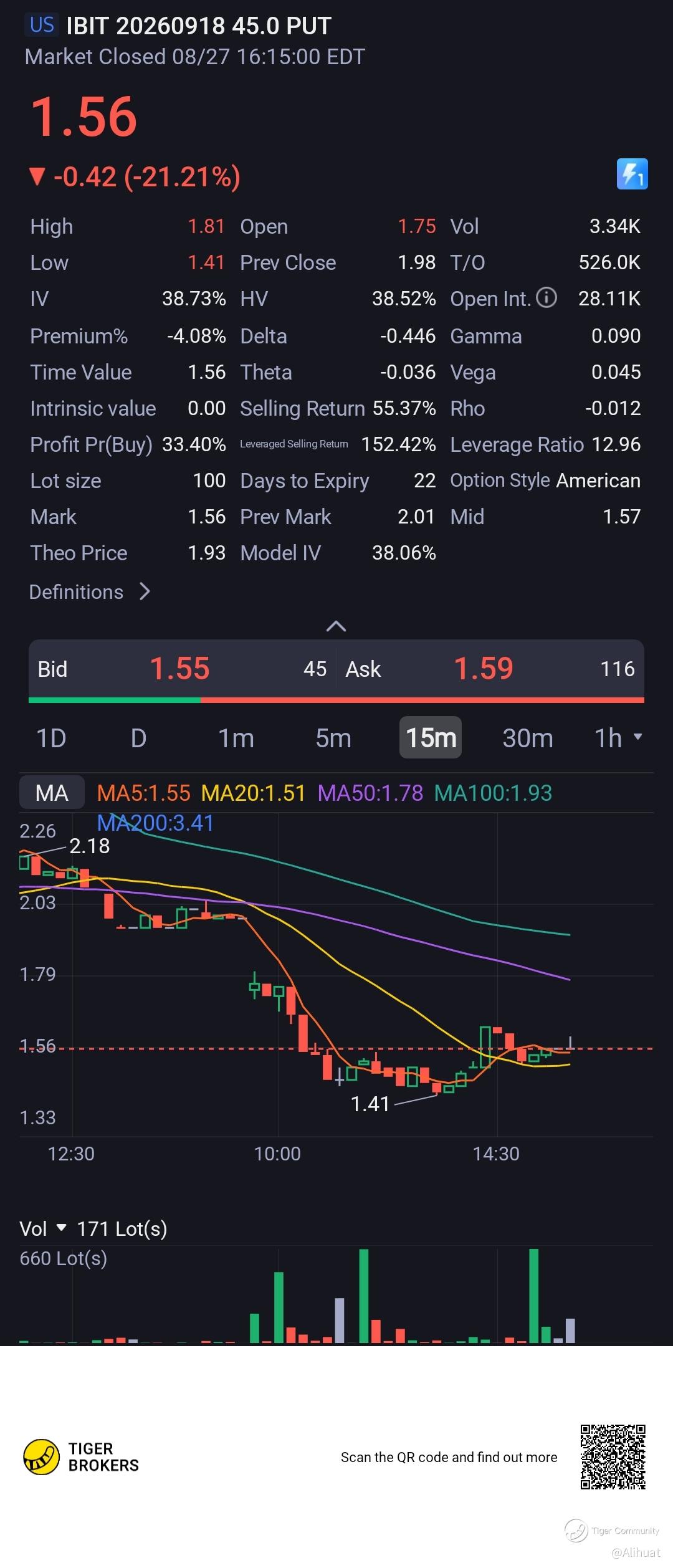Screen dimensions: 673x1568
Task: Tap the Ask price 1.59
Action: coord(483,669)
